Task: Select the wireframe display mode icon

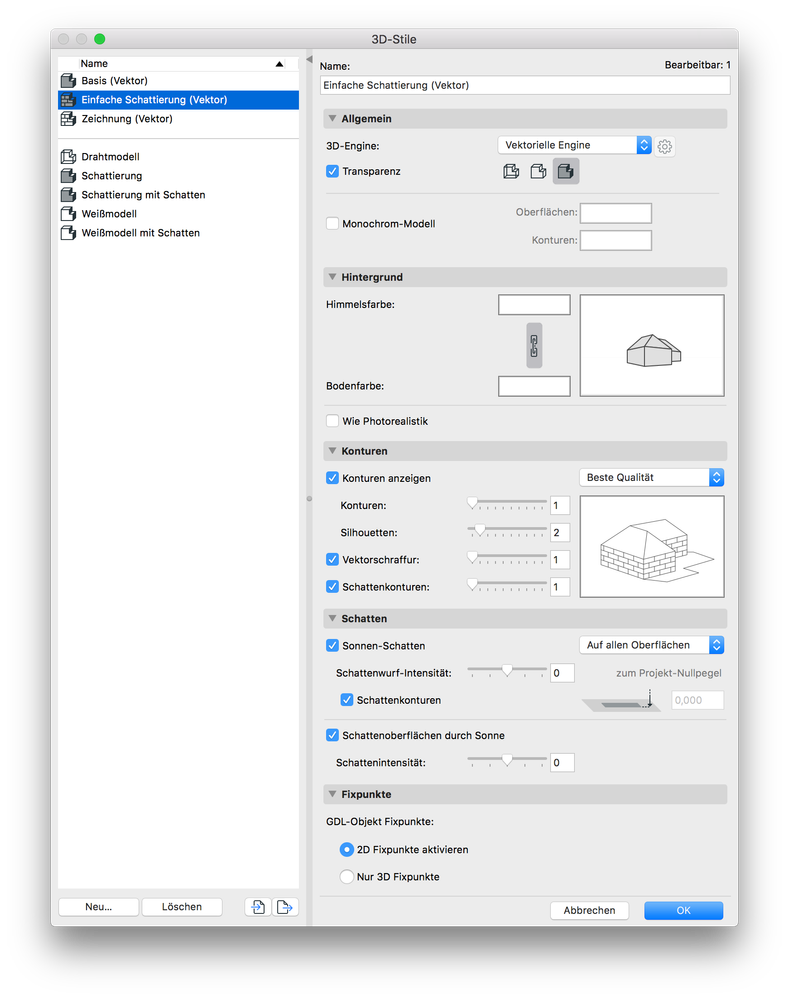Action: (x=511, y=171)
